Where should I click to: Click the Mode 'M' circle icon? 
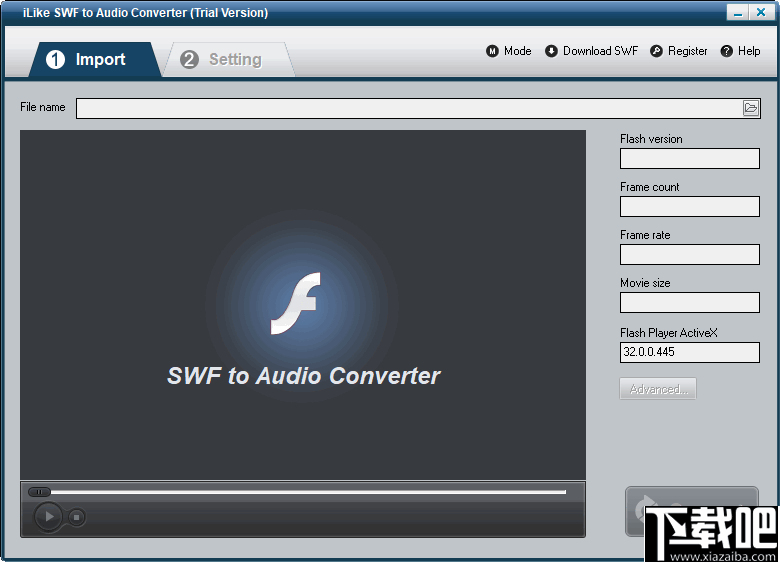pyautogui.click(x=492, y=51)
